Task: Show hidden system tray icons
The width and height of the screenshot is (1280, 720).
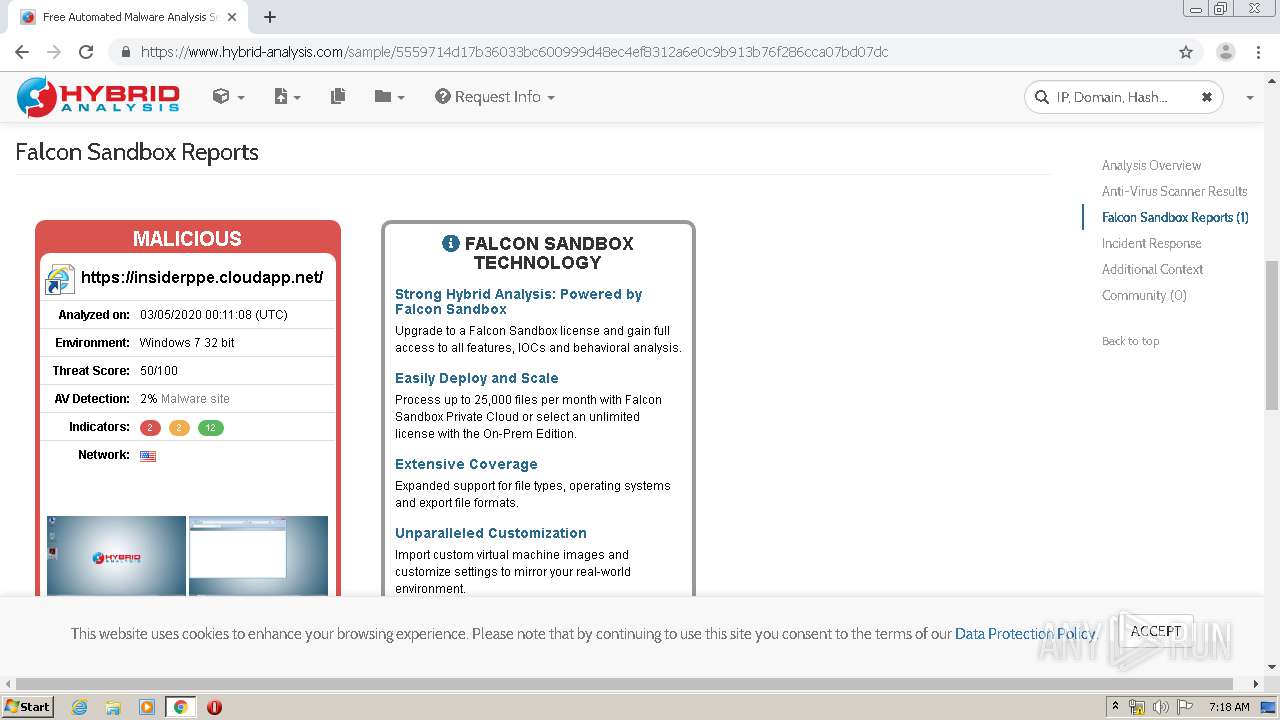Action: (1115, 707)
